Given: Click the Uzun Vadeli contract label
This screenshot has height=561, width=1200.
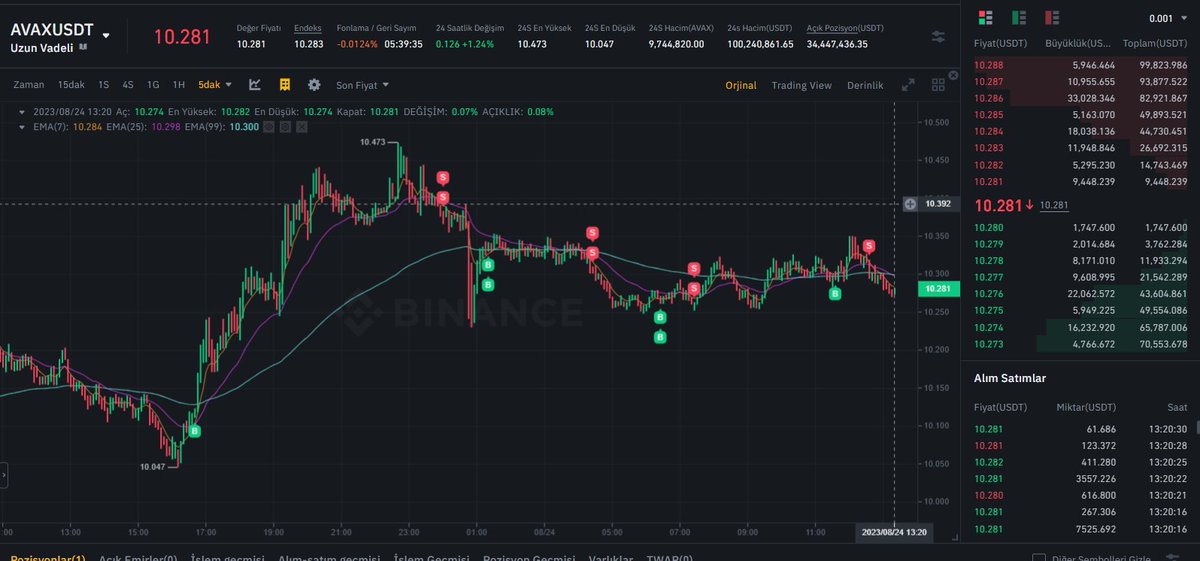Looking at the screenshot, I should (40, 47).
